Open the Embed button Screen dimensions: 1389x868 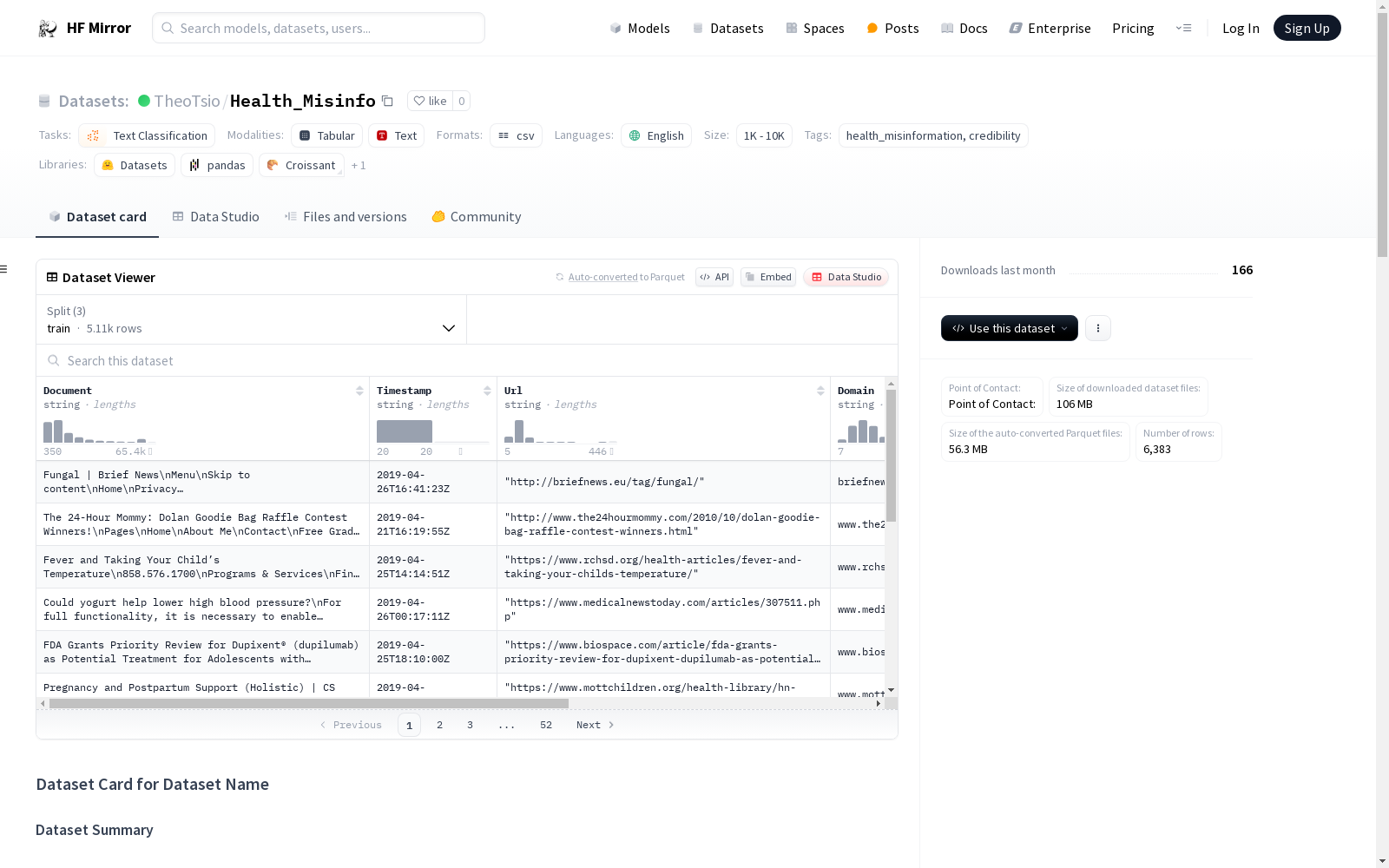click(x=768, y=277)
